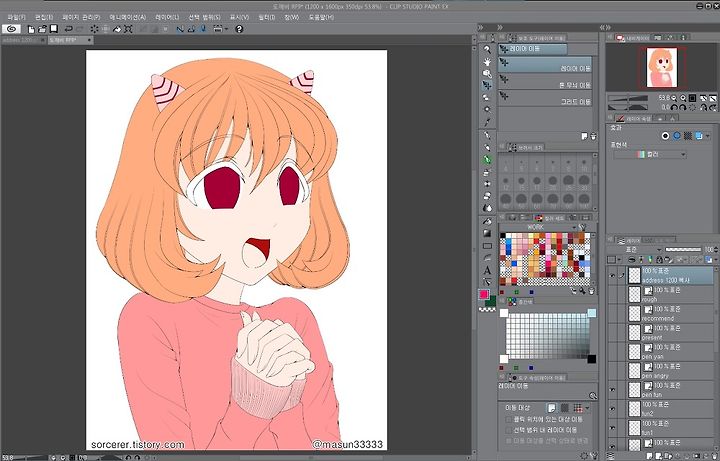The image size is (720, 461).
Task: Select the Eyedropper tool
Action: coord(487,122)
